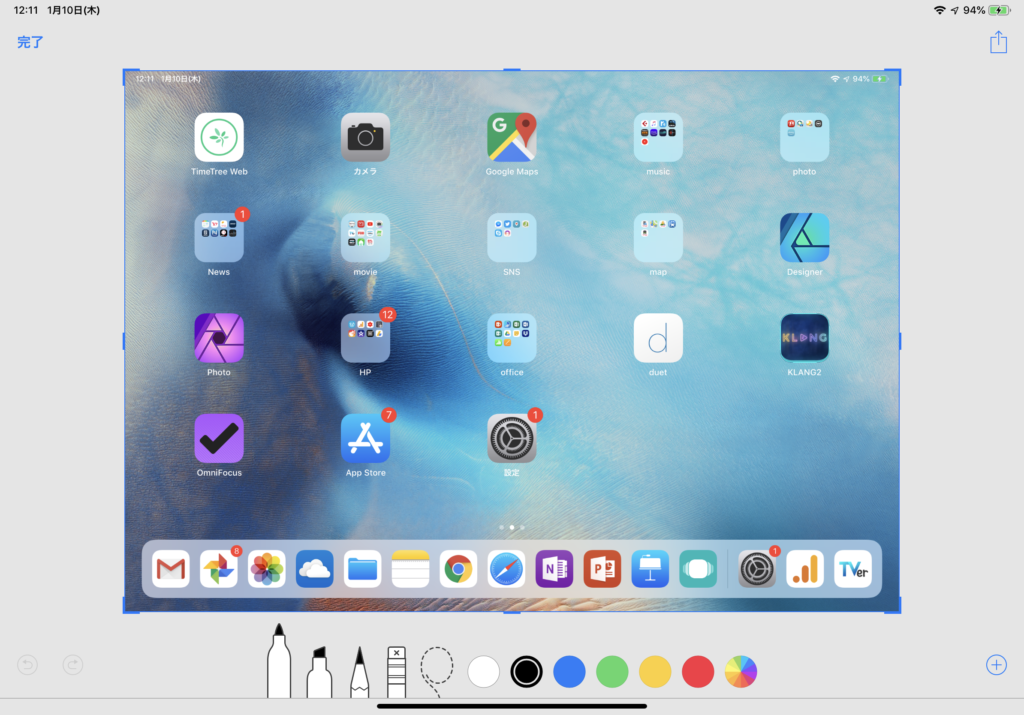Select the lasso selection tool
The width and height of the screenshot is (1024, 715).
tap(436, 671)
